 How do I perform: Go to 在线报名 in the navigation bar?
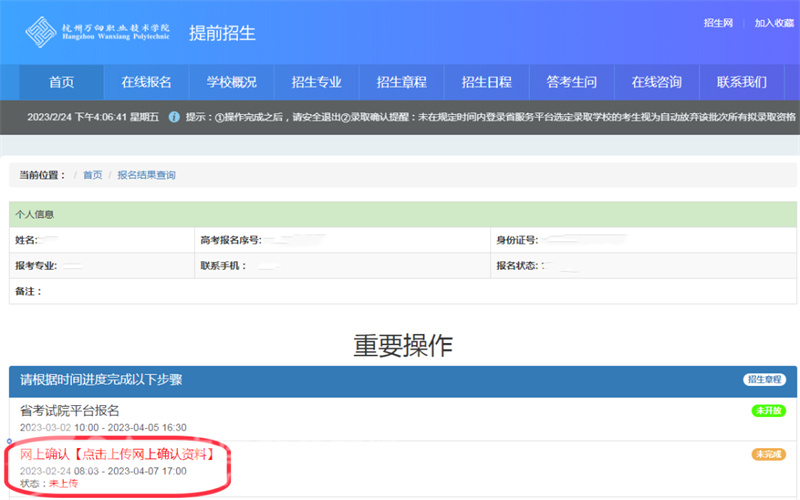click(x=146, y=82)
